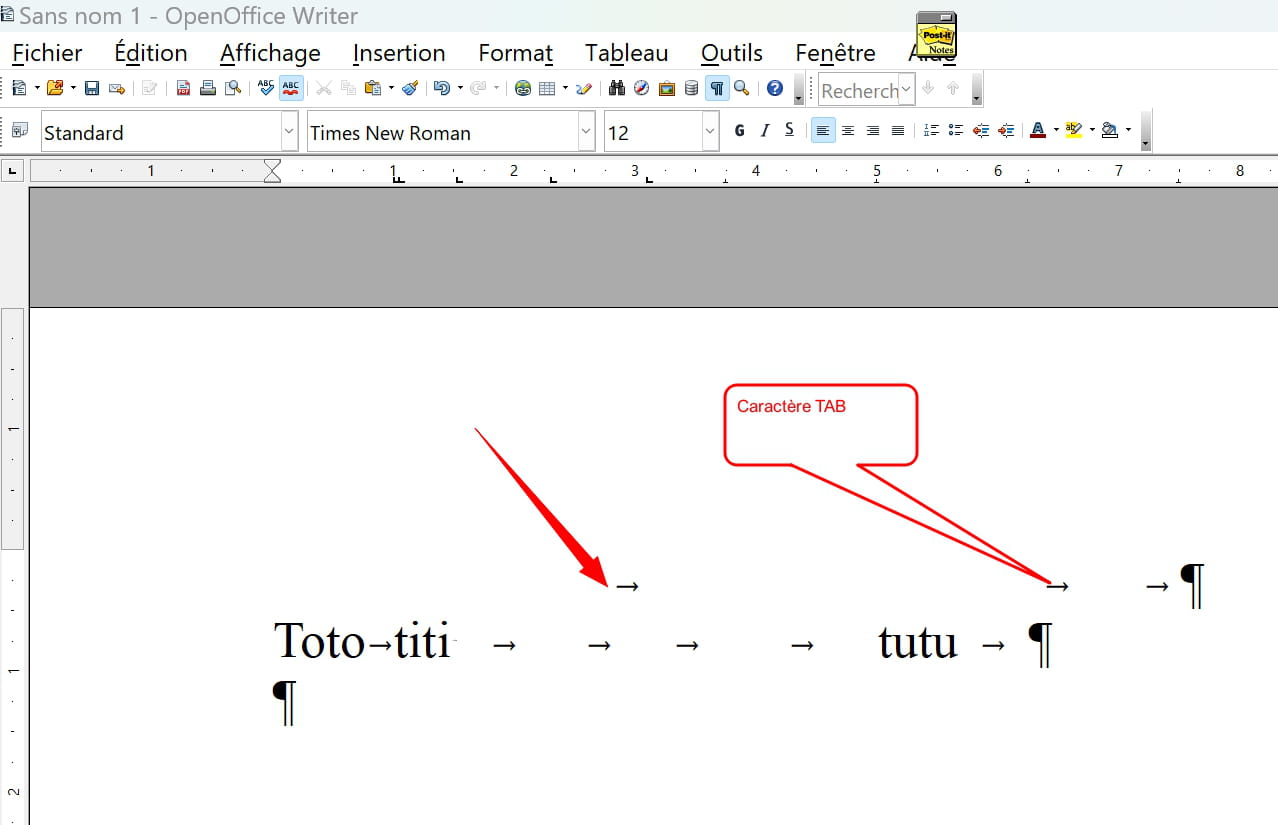1278x825 pixels.
Task: Open the Navigator compass icon
Action: (641, 89)
